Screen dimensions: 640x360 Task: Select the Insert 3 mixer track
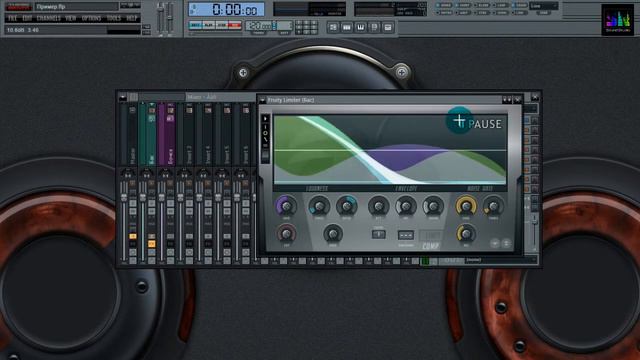185,135
